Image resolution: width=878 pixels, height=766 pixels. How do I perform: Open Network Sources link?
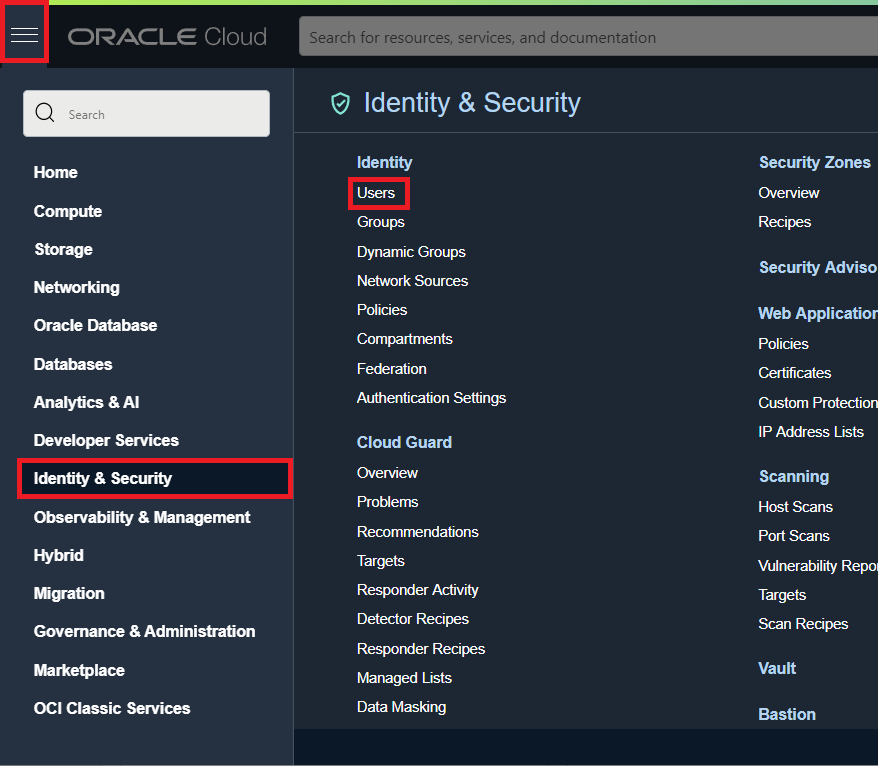(x=412, y=281)
